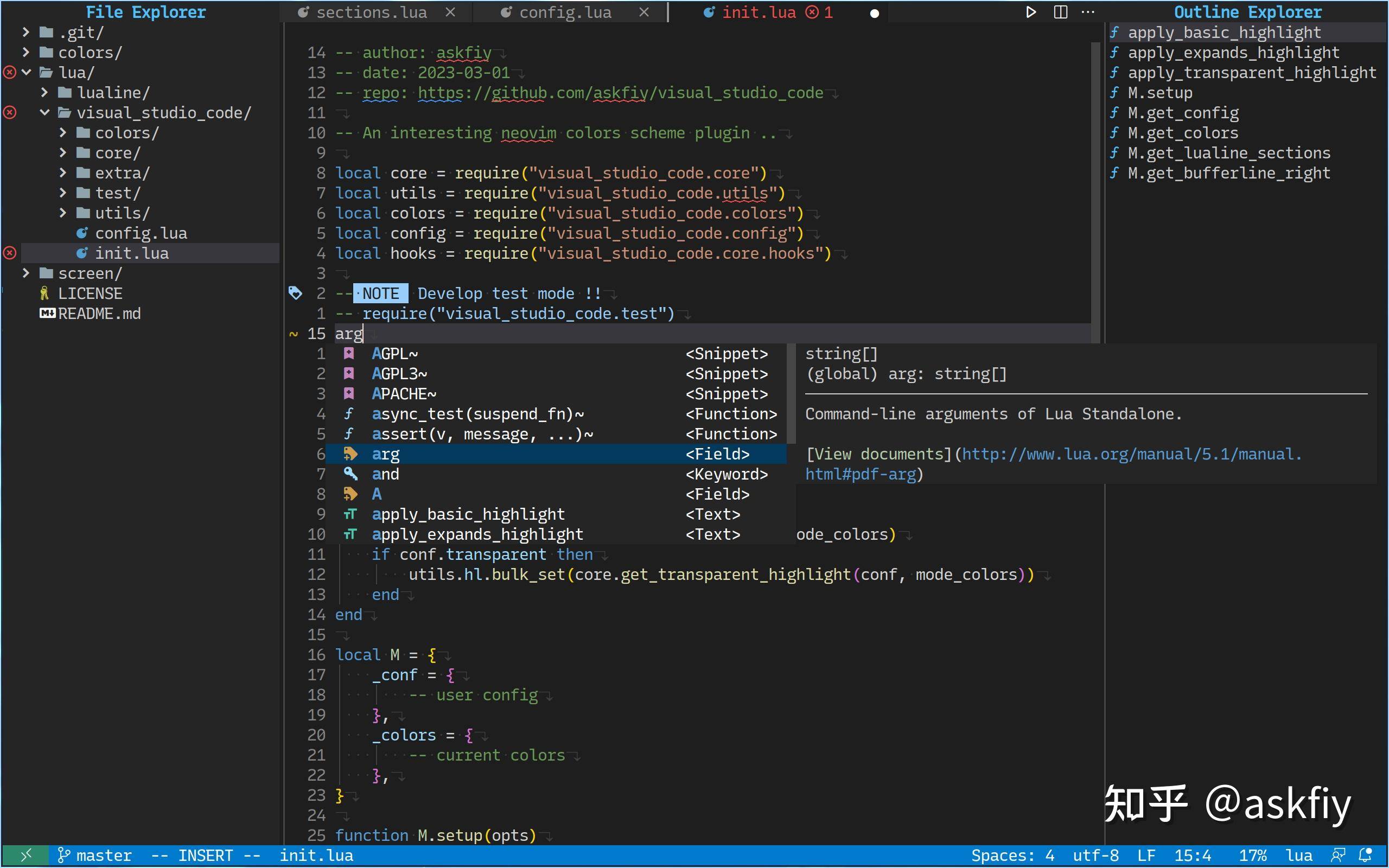Screen dimensions: 1389x868
Task: Click the error icon beside lua/ folder
Action: [10, 72]
